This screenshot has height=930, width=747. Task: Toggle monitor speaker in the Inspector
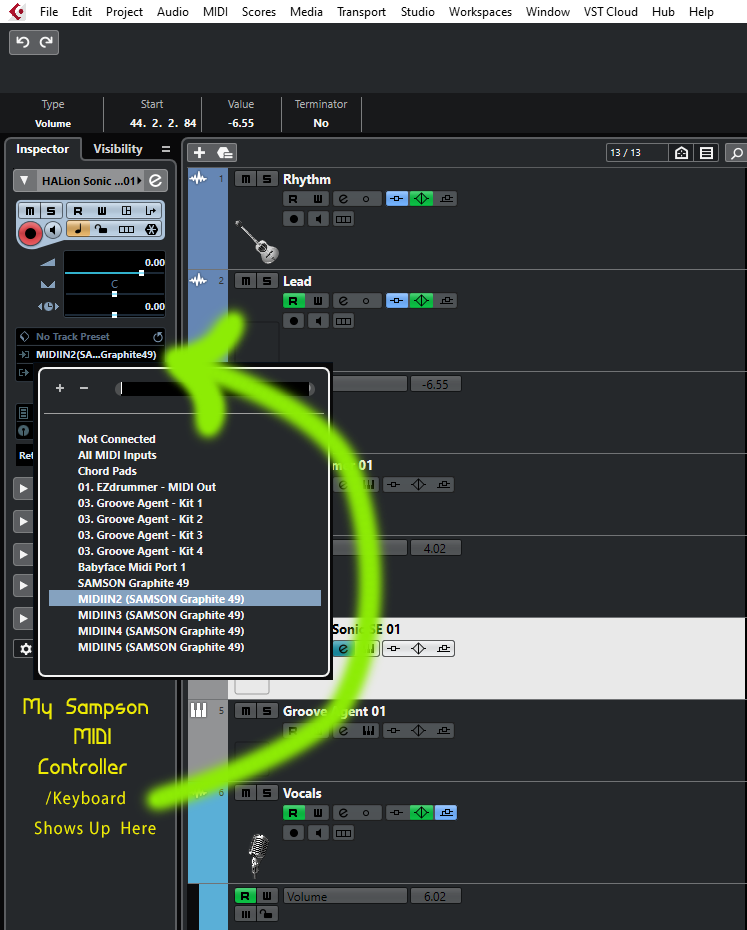click(x=53, y=230)
